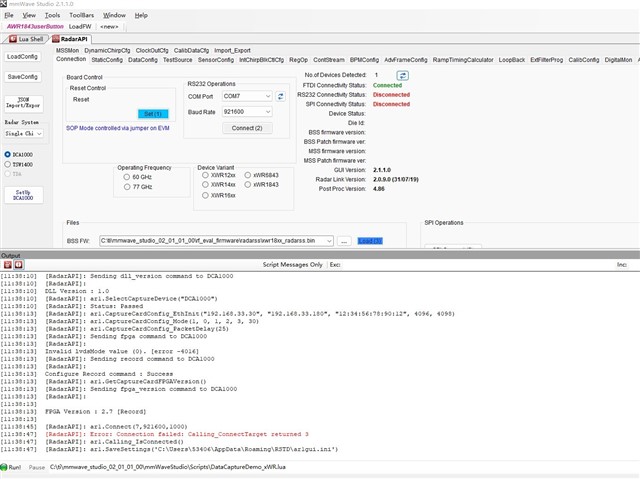Select xWR6843 device variant

click(248, 175)
